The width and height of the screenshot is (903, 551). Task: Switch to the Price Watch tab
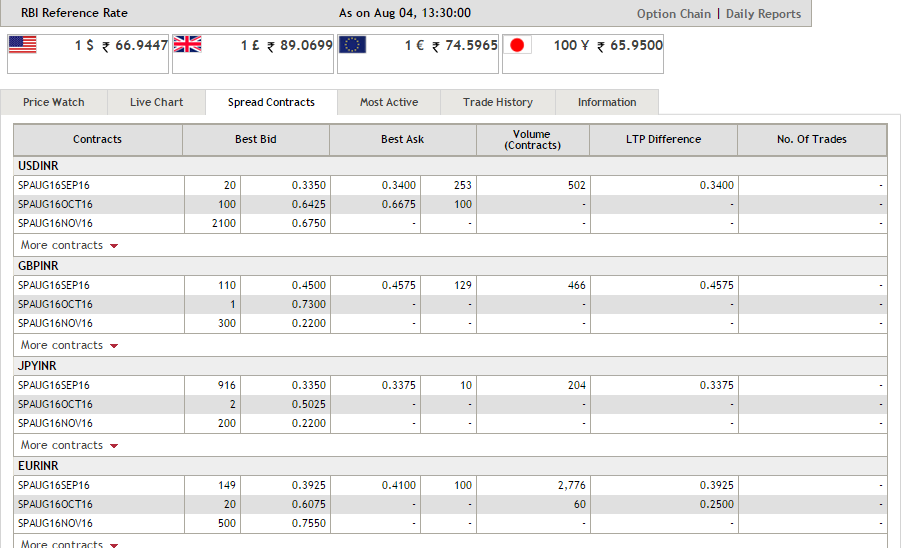(54, 102)
